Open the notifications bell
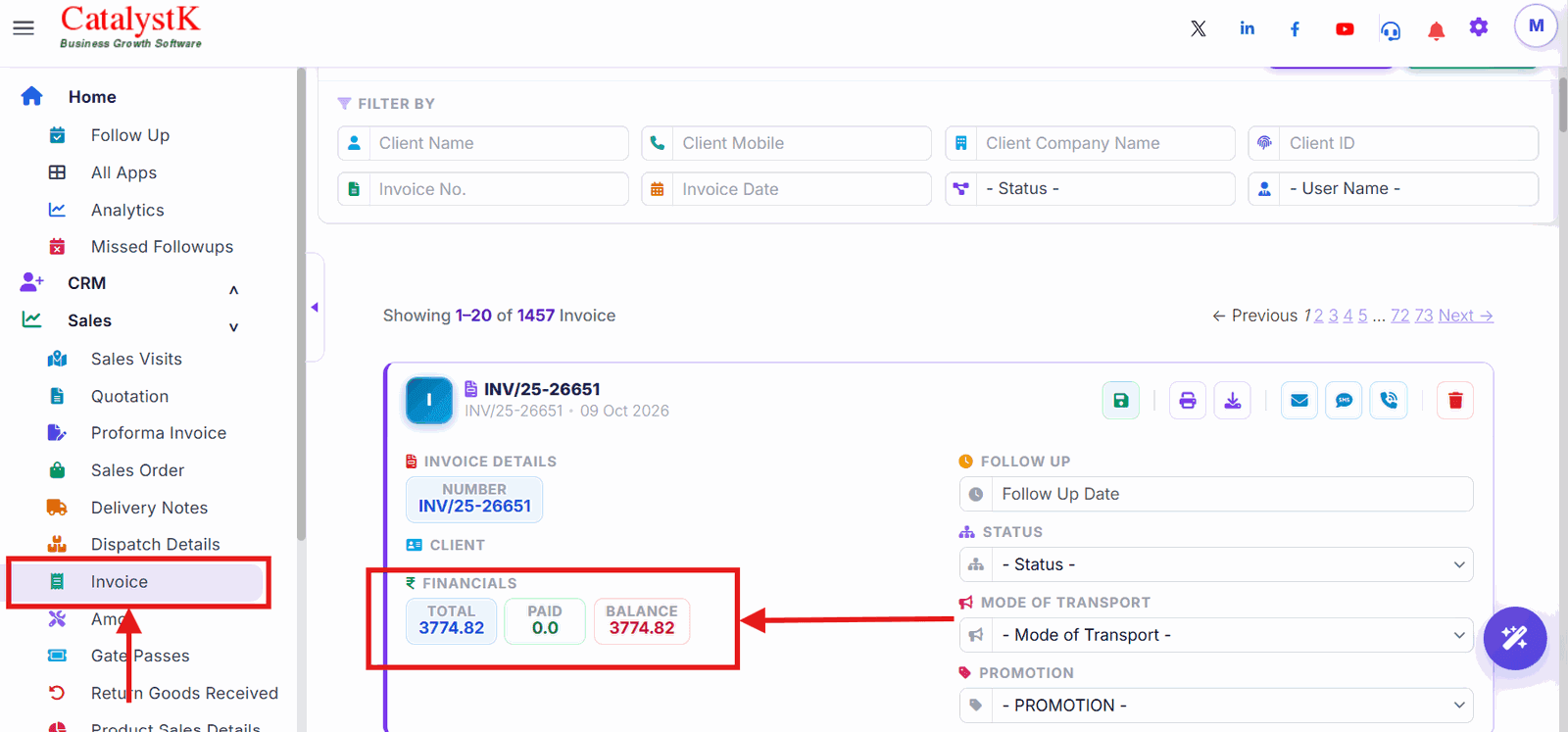Viewport: 1568px width, 732px height. (1436, 30)
